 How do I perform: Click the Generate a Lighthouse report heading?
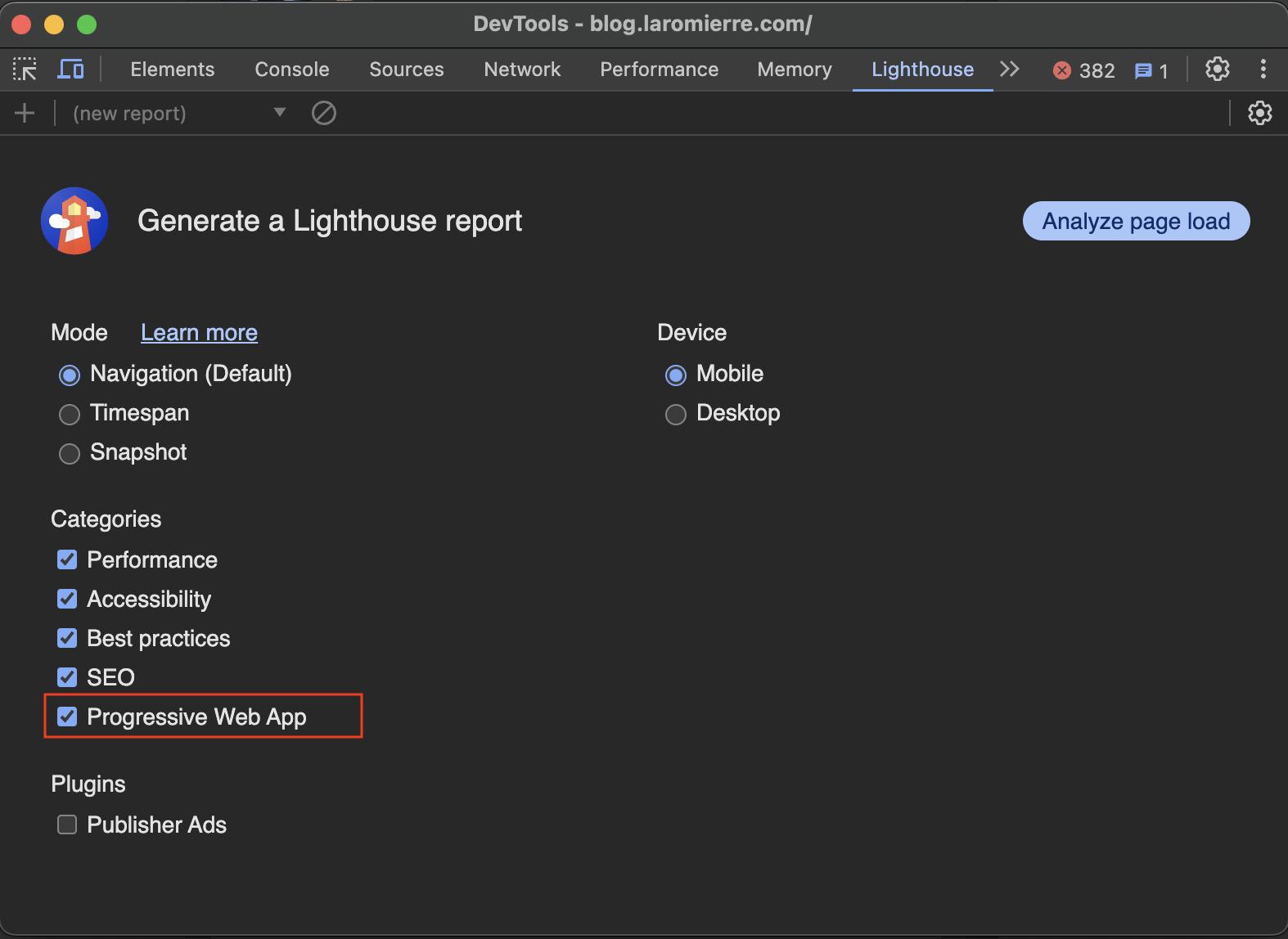[330, 221]
